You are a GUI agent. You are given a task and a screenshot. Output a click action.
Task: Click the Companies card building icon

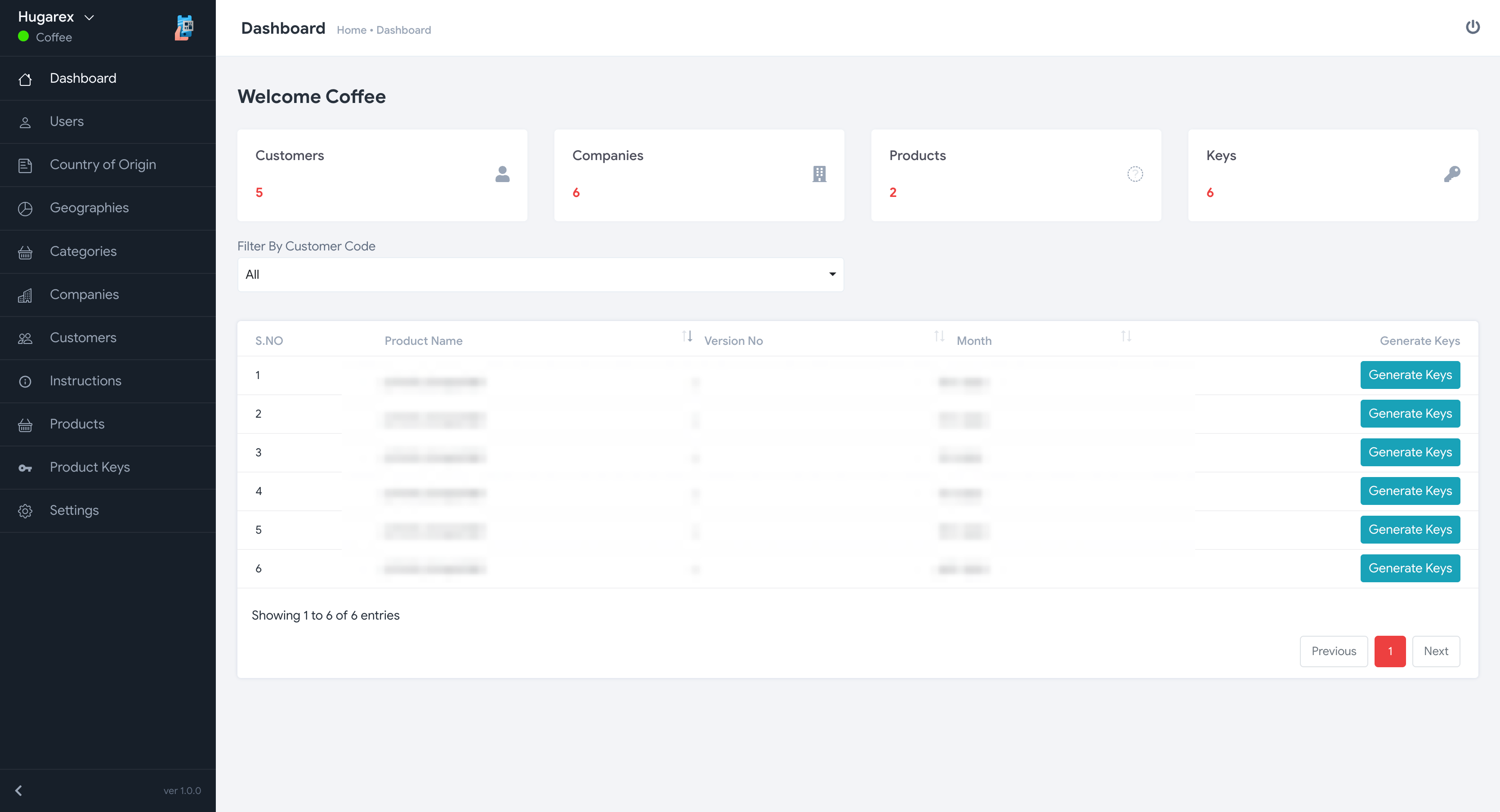coord(819,174)
